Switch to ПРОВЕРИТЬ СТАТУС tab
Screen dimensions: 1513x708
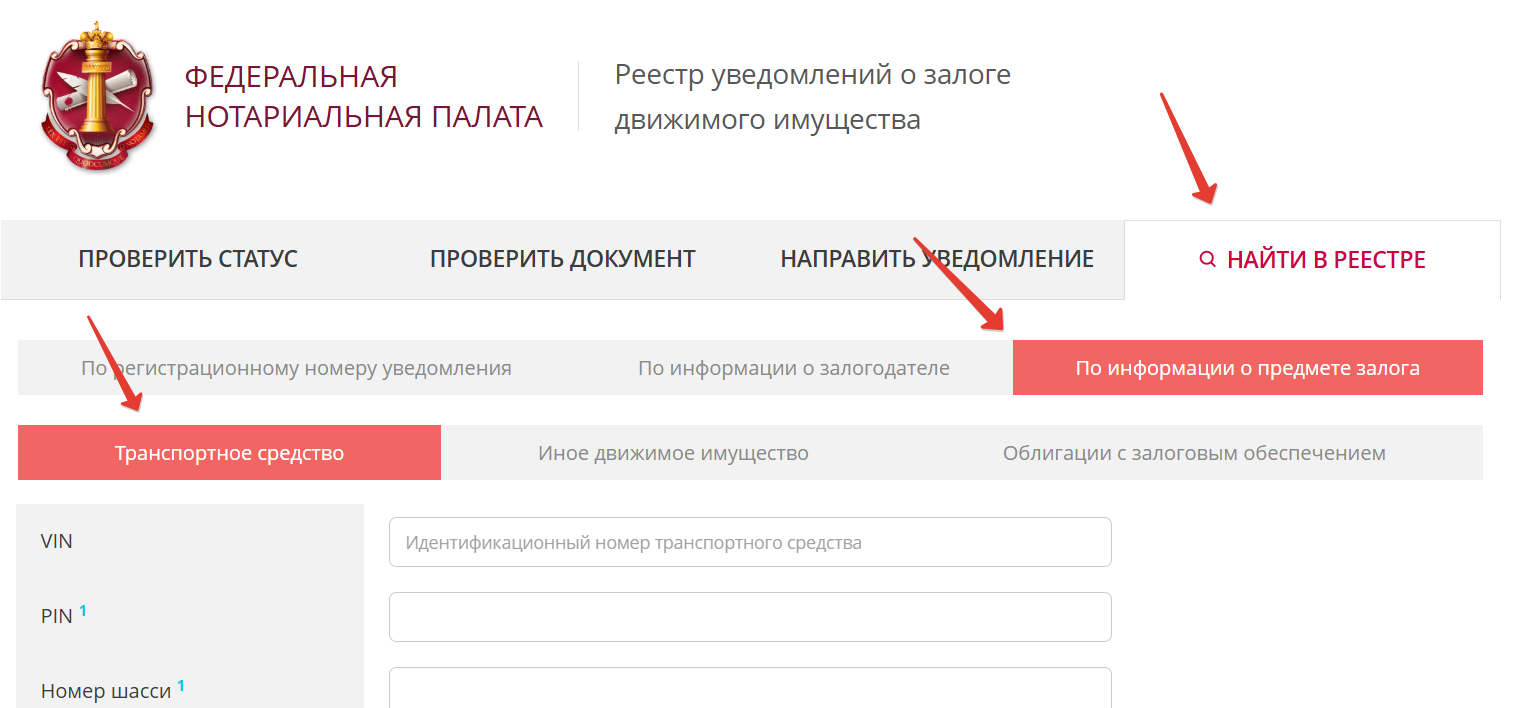[188, 259]
